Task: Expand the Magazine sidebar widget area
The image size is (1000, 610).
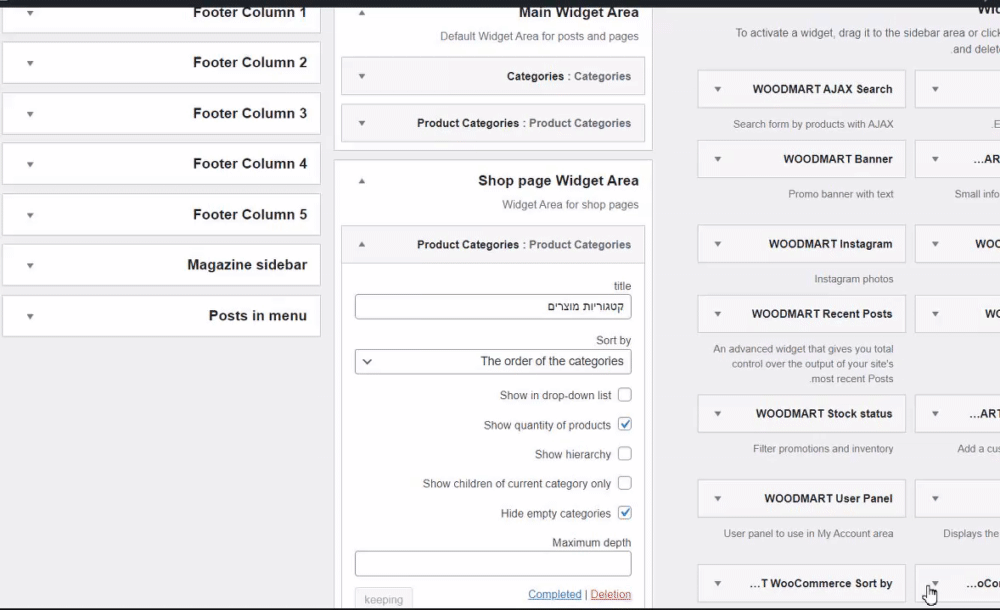Action: coord(30,266)
